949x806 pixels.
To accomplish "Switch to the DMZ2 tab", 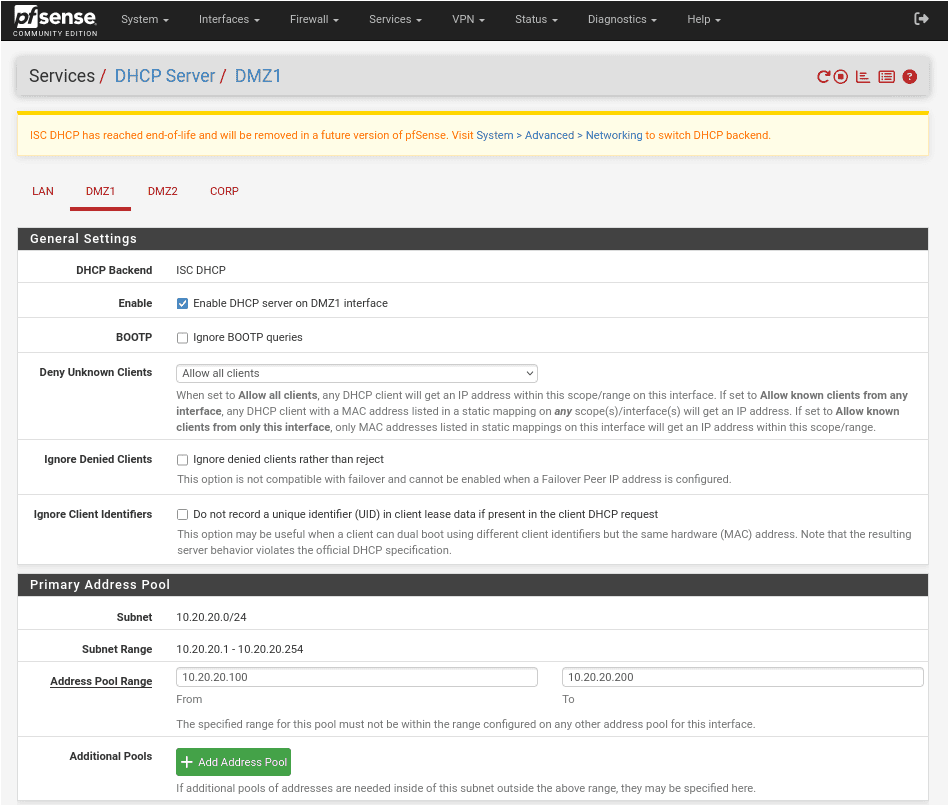I will [x=162, y=191].
